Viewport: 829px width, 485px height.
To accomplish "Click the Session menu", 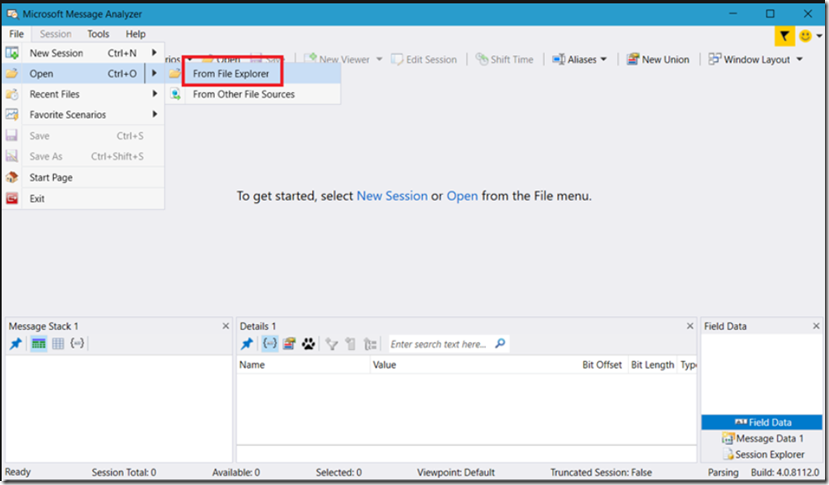I will [56, 34].
